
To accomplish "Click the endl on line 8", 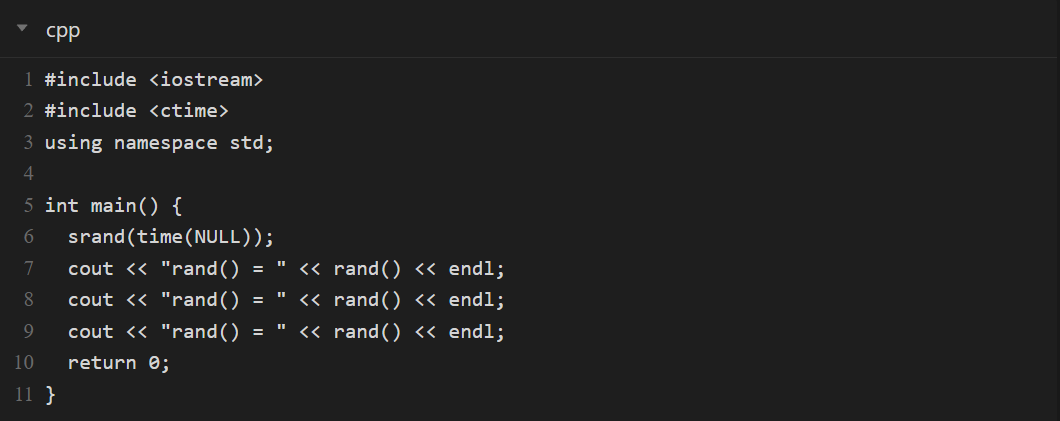I will click(476, 300).
